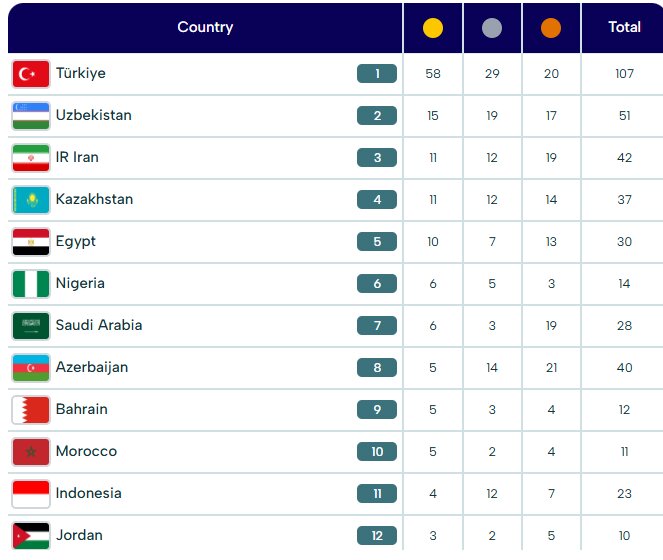The image size is (663, 560).
Task: Click the IR Iran flag icon
Action: click(30, 158)
